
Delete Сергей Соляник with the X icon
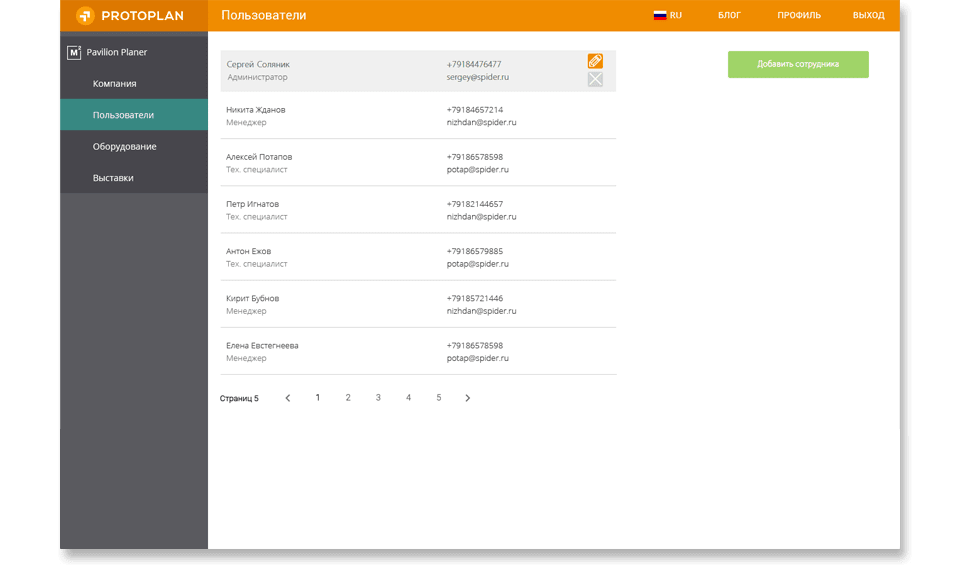click(x=595, y=79)
